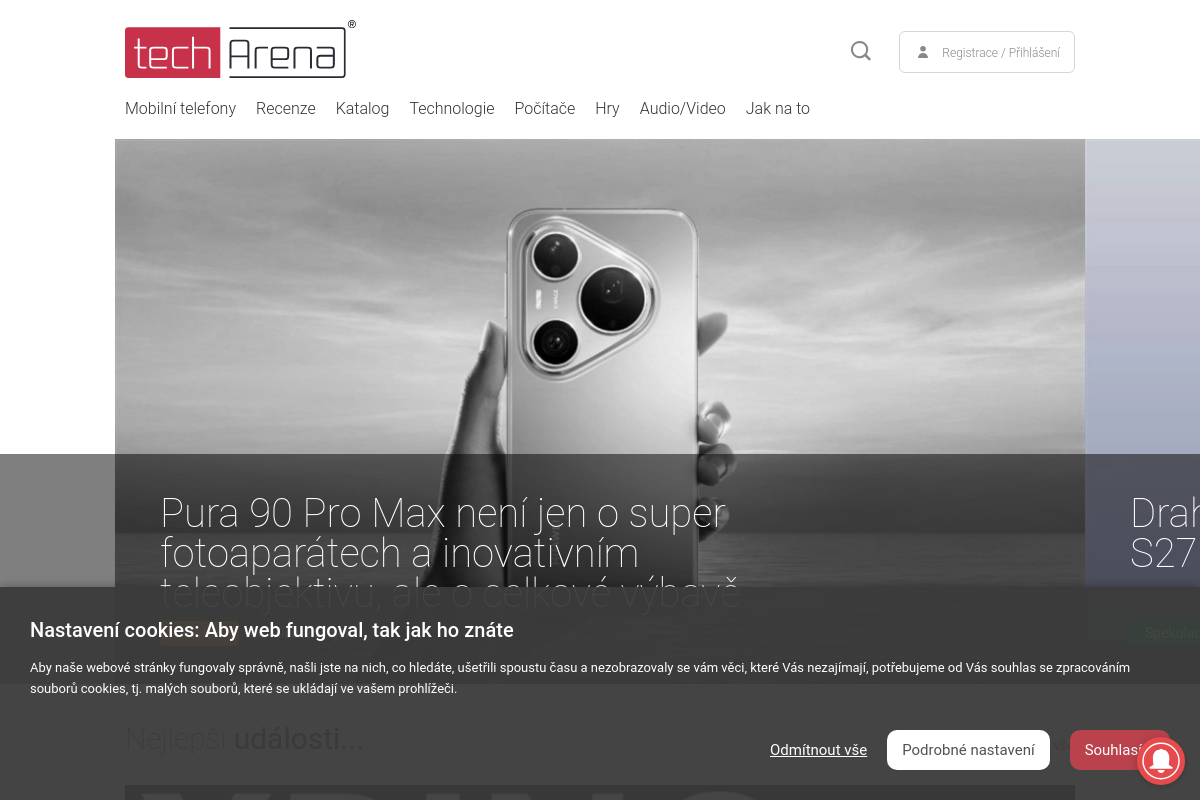Click the techArena logo
This screenshot has height=800, width=1200.
(240, 50)
